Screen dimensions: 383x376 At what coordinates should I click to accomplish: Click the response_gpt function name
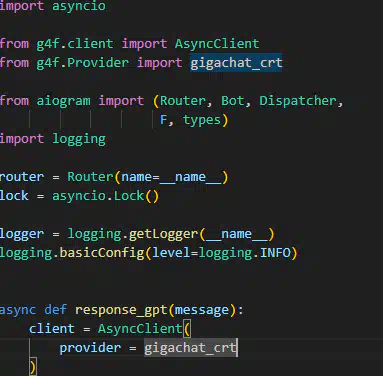121,310
